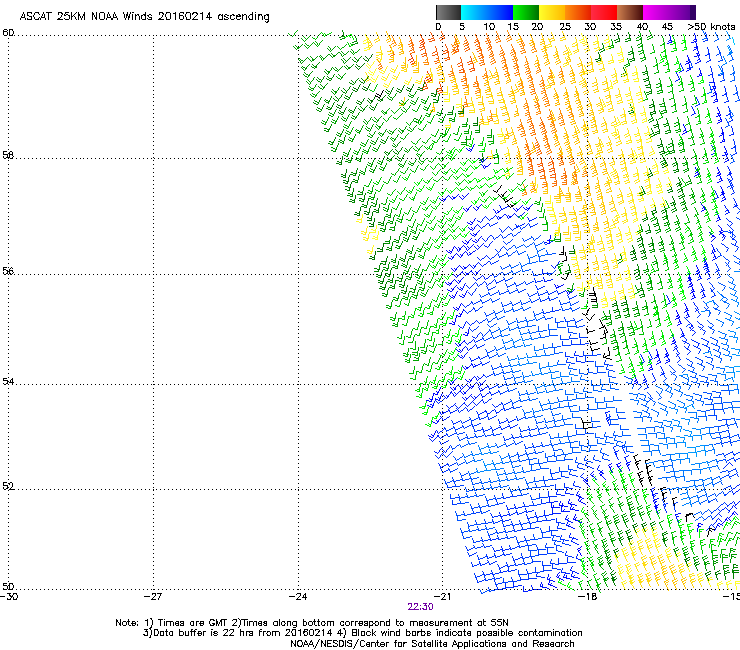
Task: Click the longitude label '-18'
Action: pyautogui.click(x=587, y=597)
